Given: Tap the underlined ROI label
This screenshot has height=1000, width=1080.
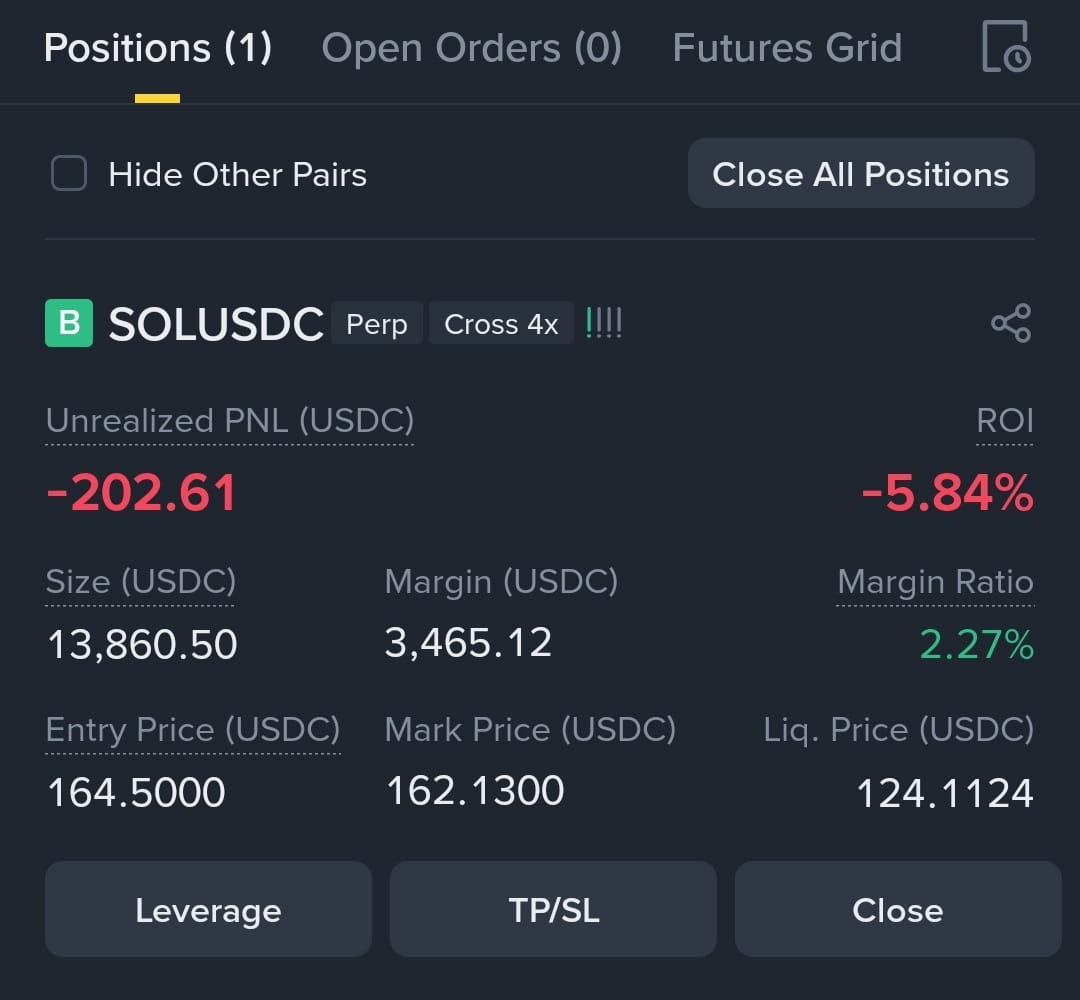Looking at the screenshot, I should [x=1005, y=421].
